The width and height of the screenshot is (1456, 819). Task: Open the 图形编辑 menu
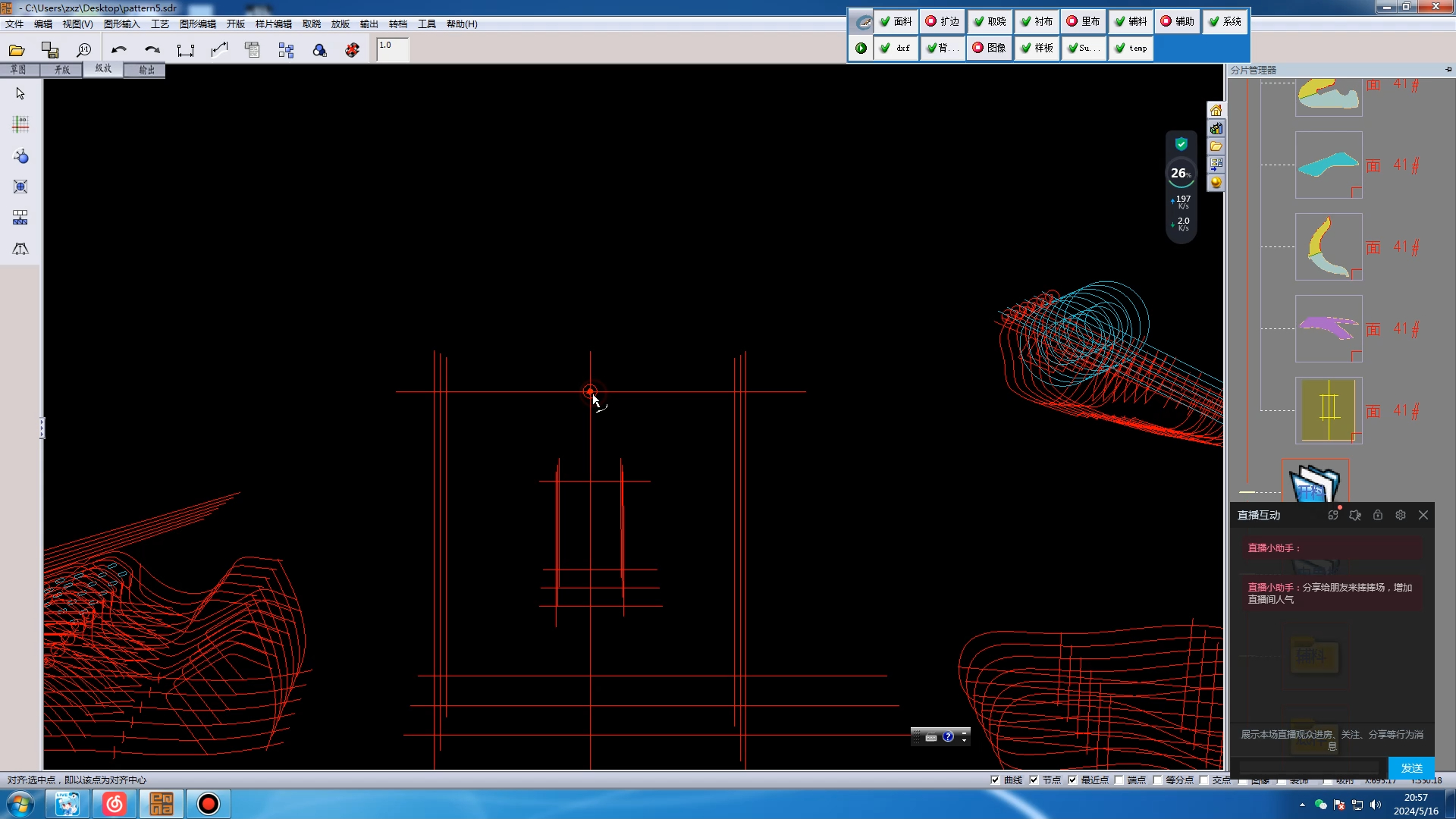tap(197, 24)
